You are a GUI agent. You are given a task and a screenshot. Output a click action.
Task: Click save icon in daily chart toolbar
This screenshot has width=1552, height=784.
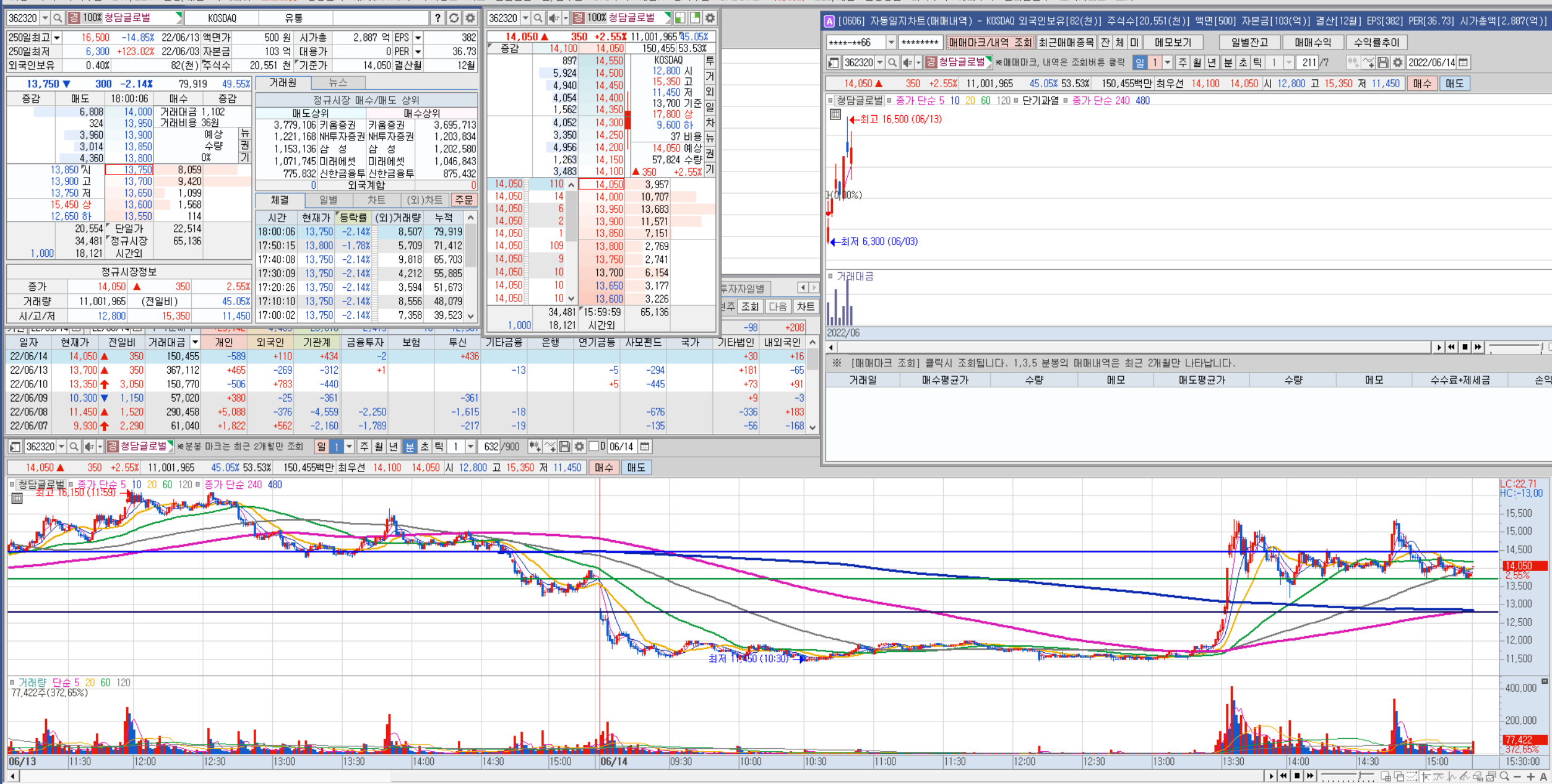[1382, 62]
